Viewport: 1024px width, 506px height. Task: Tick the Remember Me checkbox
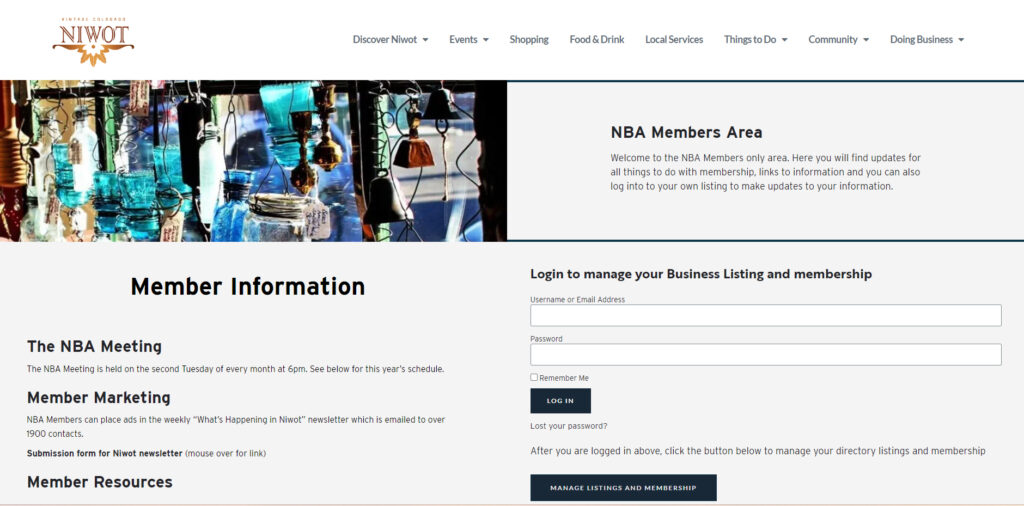[534, 377]
